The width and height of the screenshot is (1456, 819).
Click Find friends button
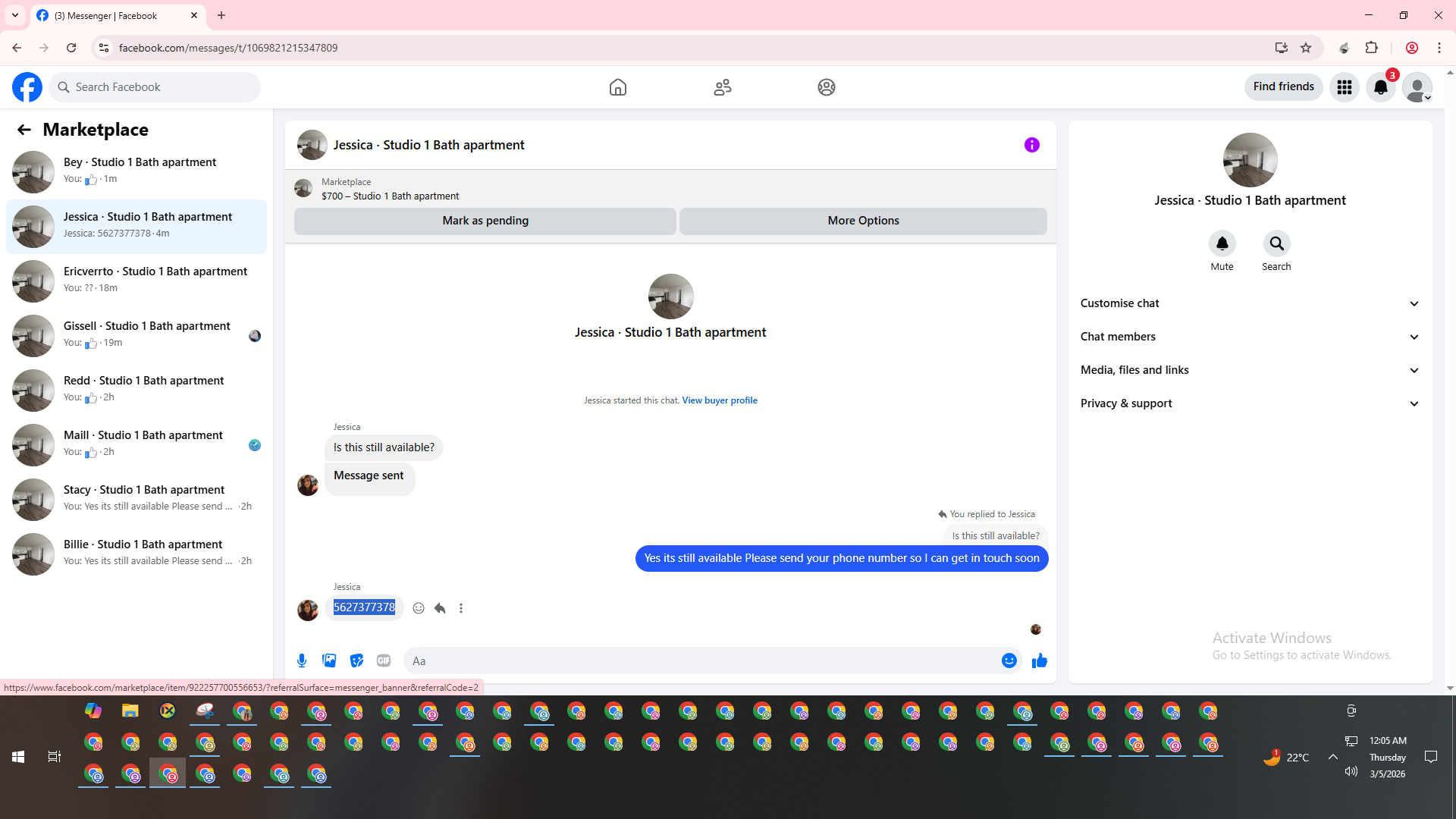1284,87
